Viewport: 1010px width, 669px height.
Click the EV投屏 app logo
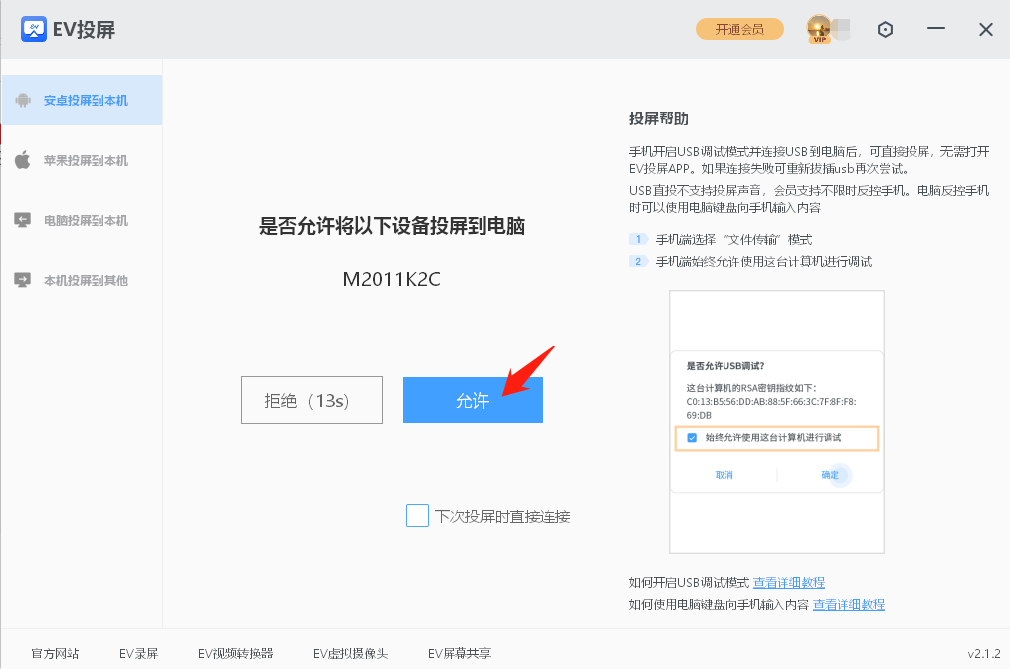(x=34, y=29)
